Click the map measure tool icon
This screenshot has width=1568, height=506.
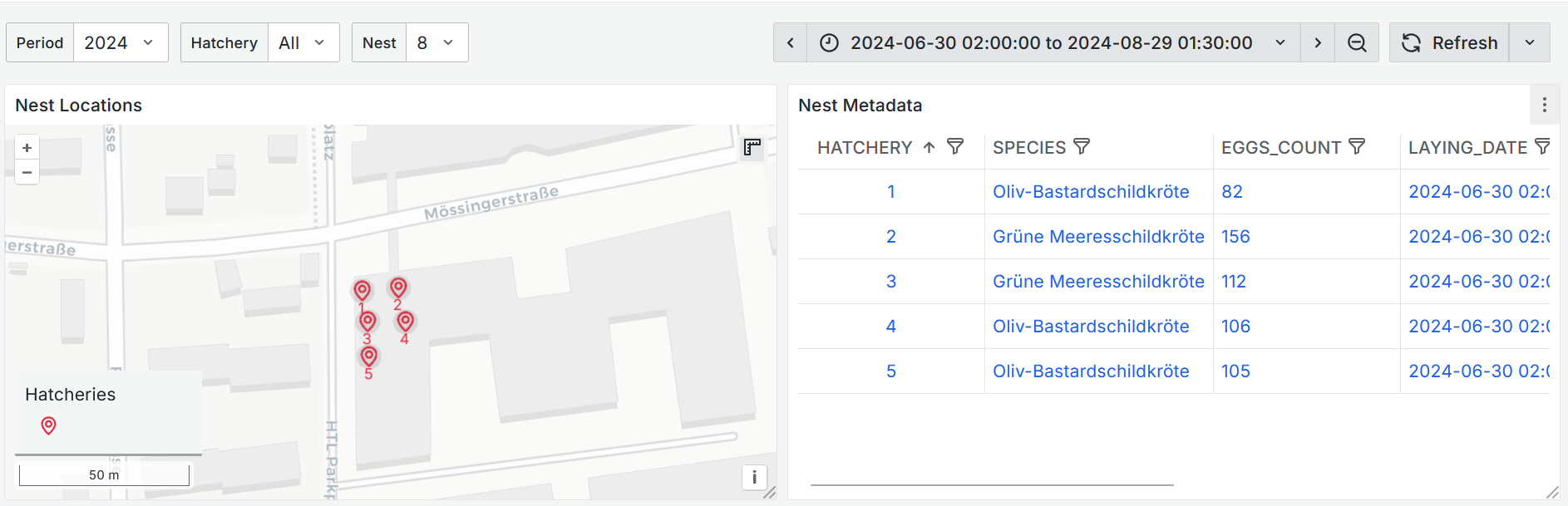coord(752,148)
